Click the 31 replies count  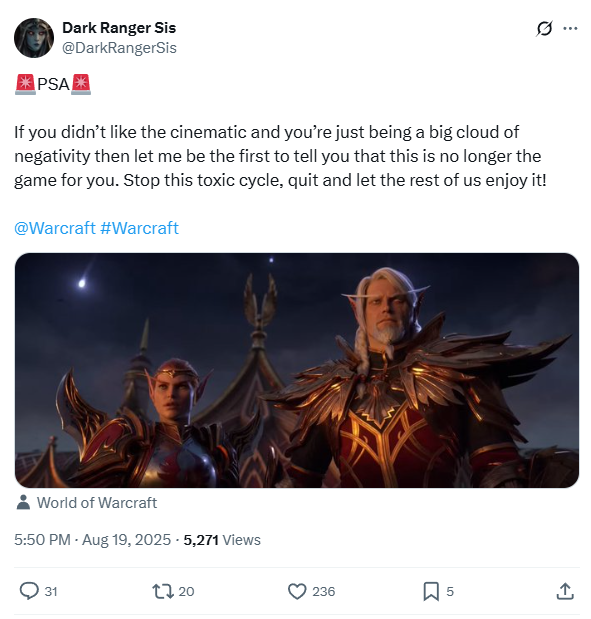click(x=51, y=591)
